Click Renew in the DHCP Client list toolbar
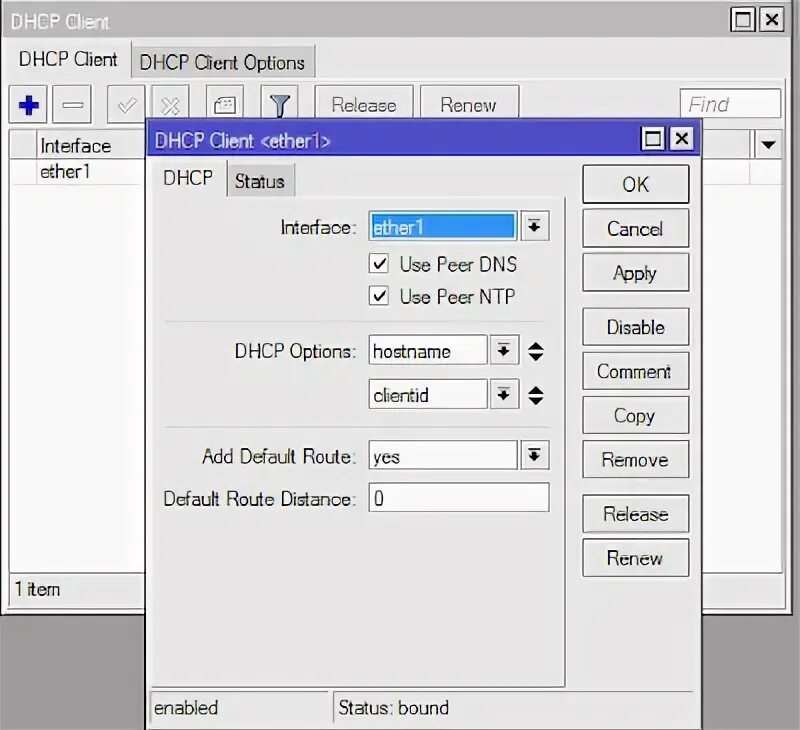Viewport: 800px width, 730px height. pyautogui.click(x=469, y=105)
